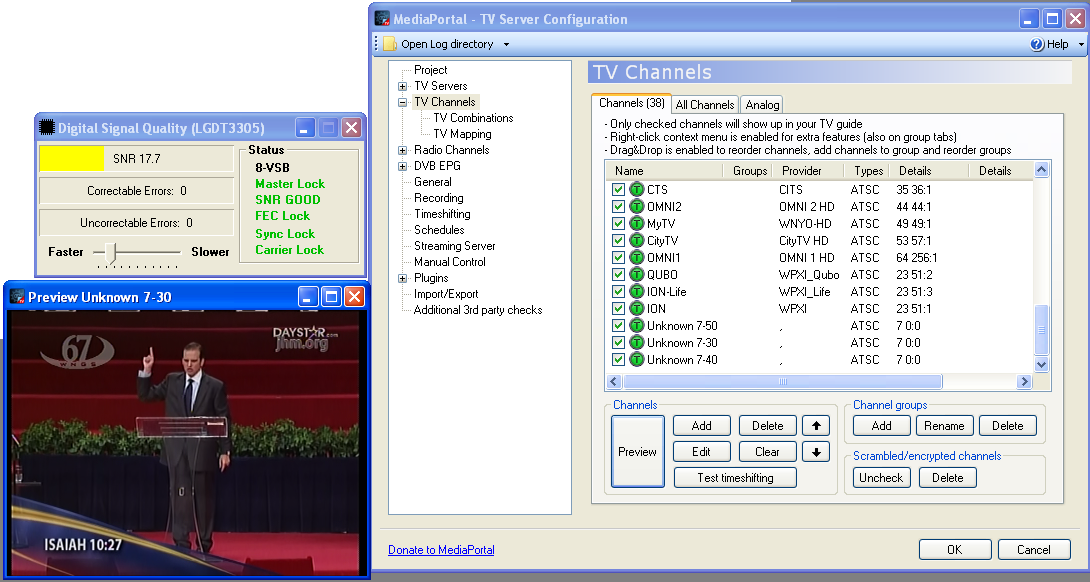Click the vertical scrollbar down arrow

click(x=1041, y=364)
